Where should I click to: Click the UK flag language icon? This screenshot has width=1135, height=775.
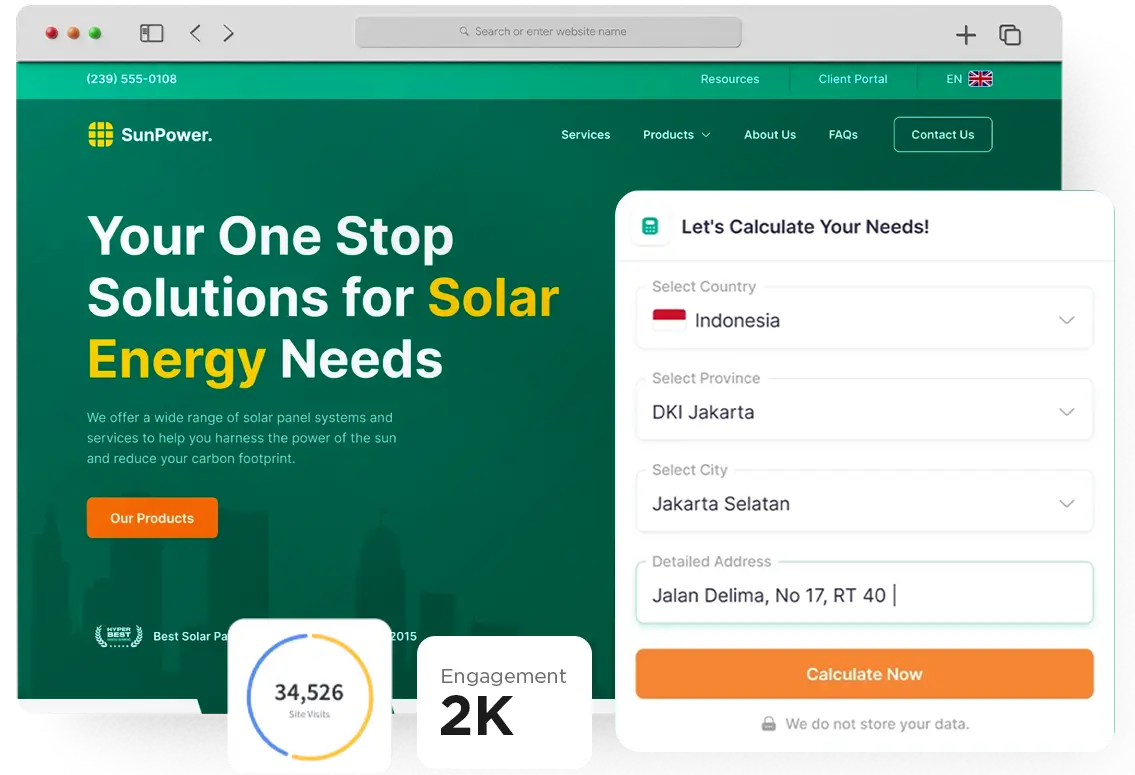(x=980, y=79)
